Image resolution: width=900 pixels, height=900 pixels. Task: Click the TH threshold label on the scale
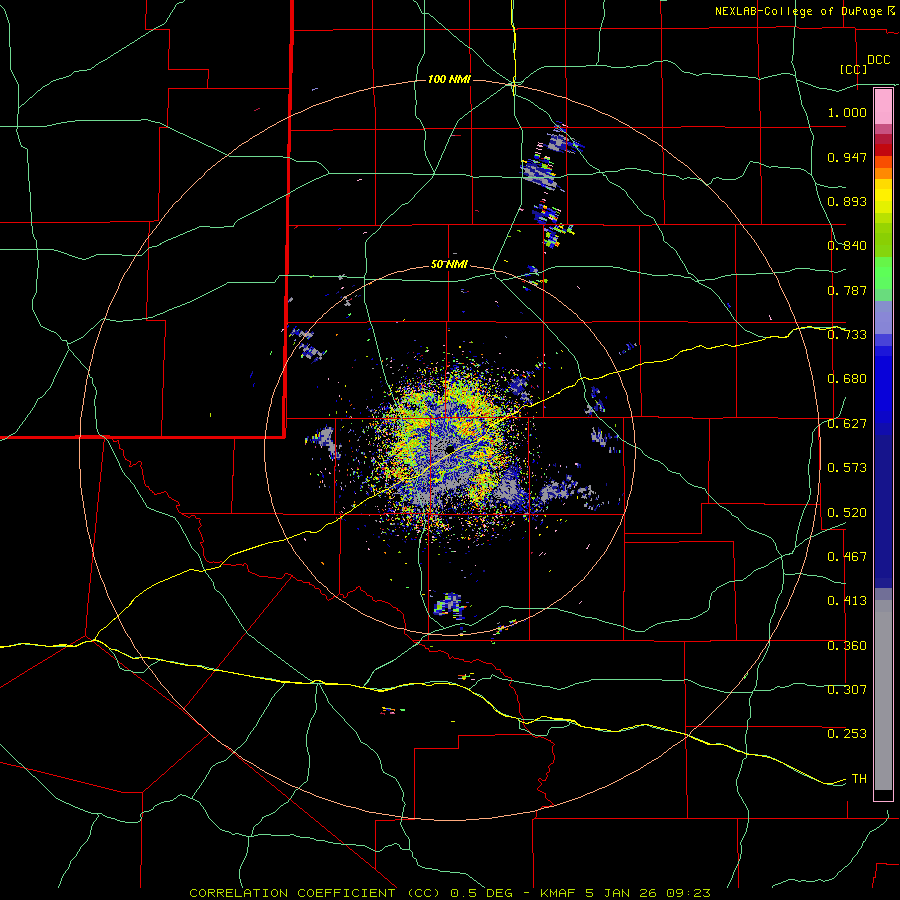coord(859,779)
